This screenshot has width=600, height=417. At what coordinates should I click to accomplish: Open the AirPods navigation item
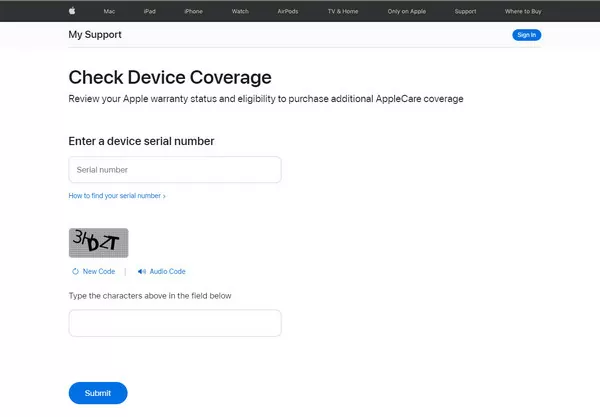[x=287, y=11]
